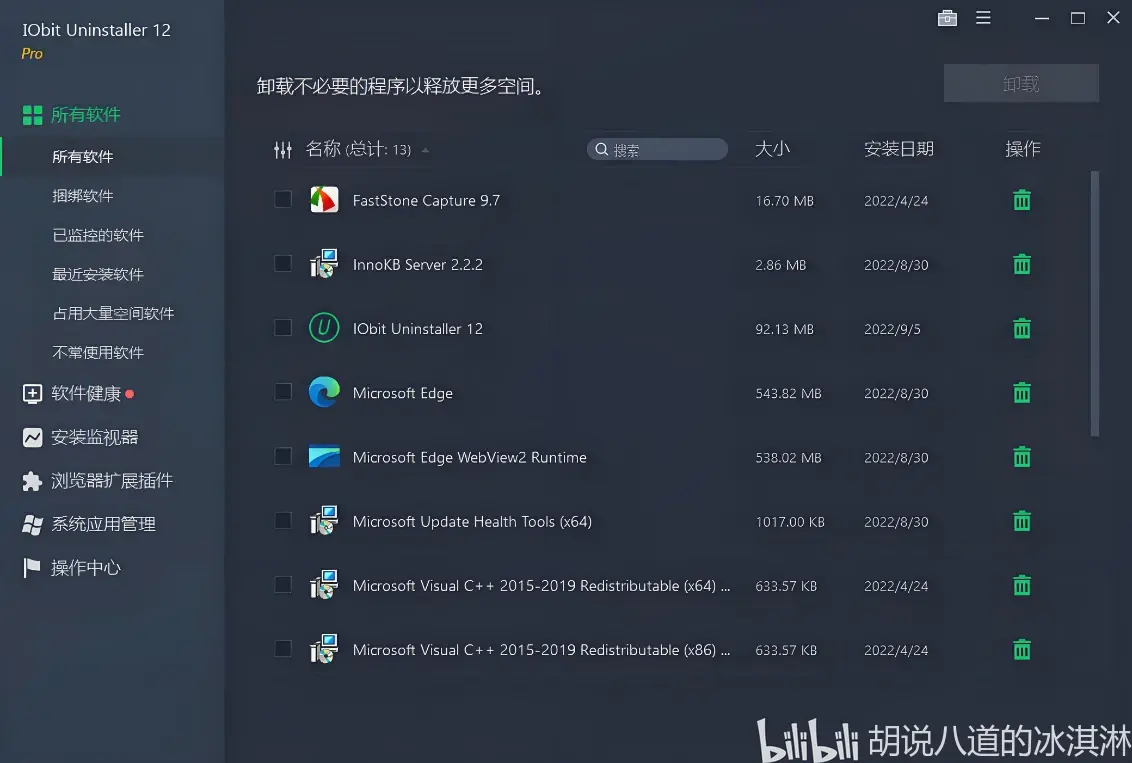1132x763 pixels.
Task: Toggle the name column sort arrow
Action: click(425, 150)
